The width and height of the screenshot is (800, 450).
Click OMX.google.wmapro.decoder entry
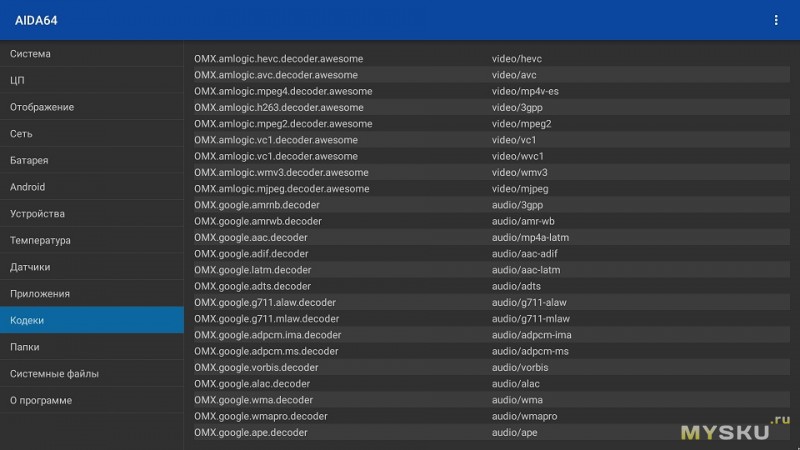[x=491, y=416]
